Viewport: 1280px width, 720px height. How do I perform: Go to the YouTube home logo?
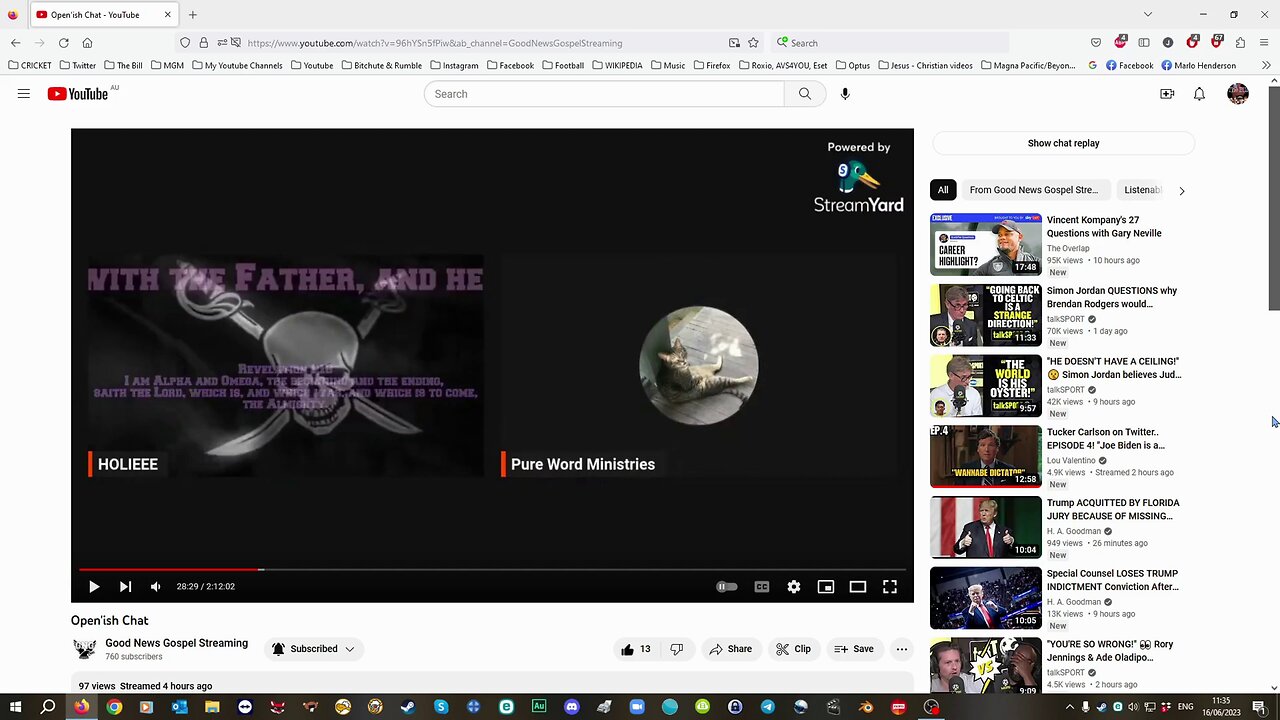[x=78, y=94]
